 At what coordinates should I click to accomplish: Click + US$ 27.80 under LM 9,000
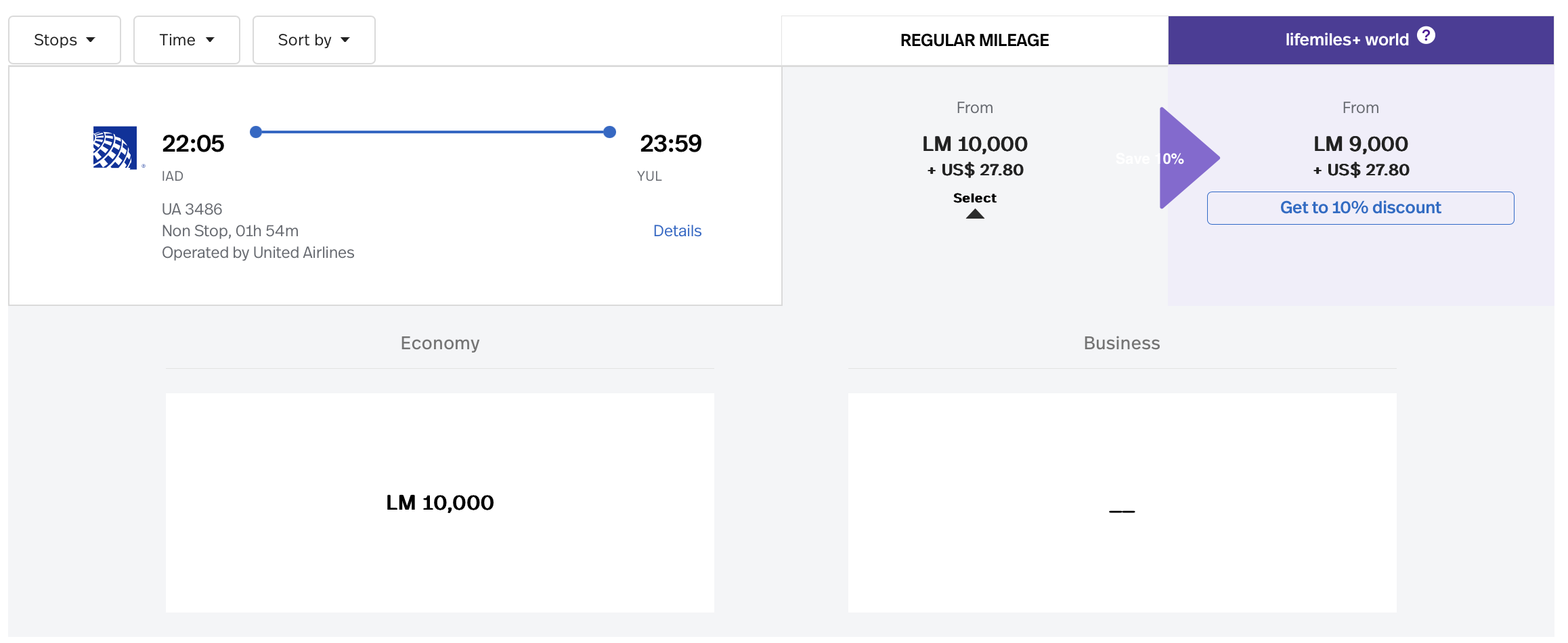coord(1361,170)
